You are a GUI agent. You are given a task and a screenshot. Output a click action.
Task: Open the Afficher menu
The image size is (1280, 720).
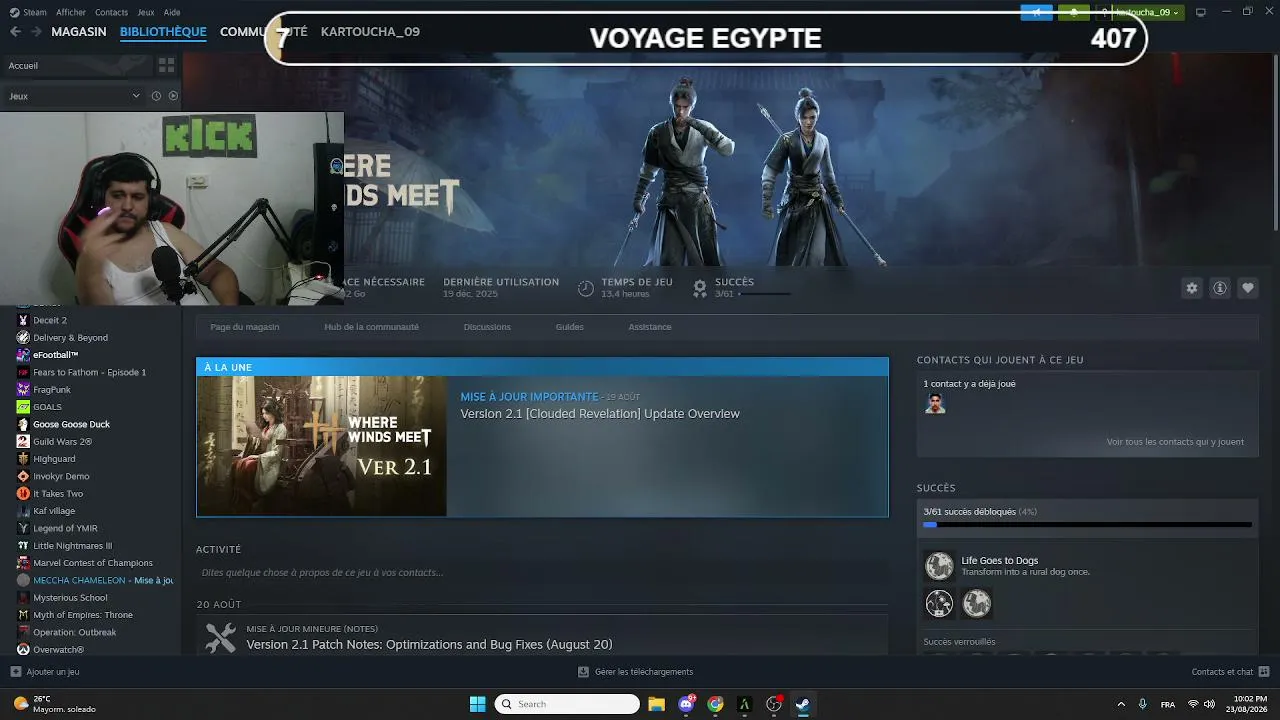(x=71, y=12)
